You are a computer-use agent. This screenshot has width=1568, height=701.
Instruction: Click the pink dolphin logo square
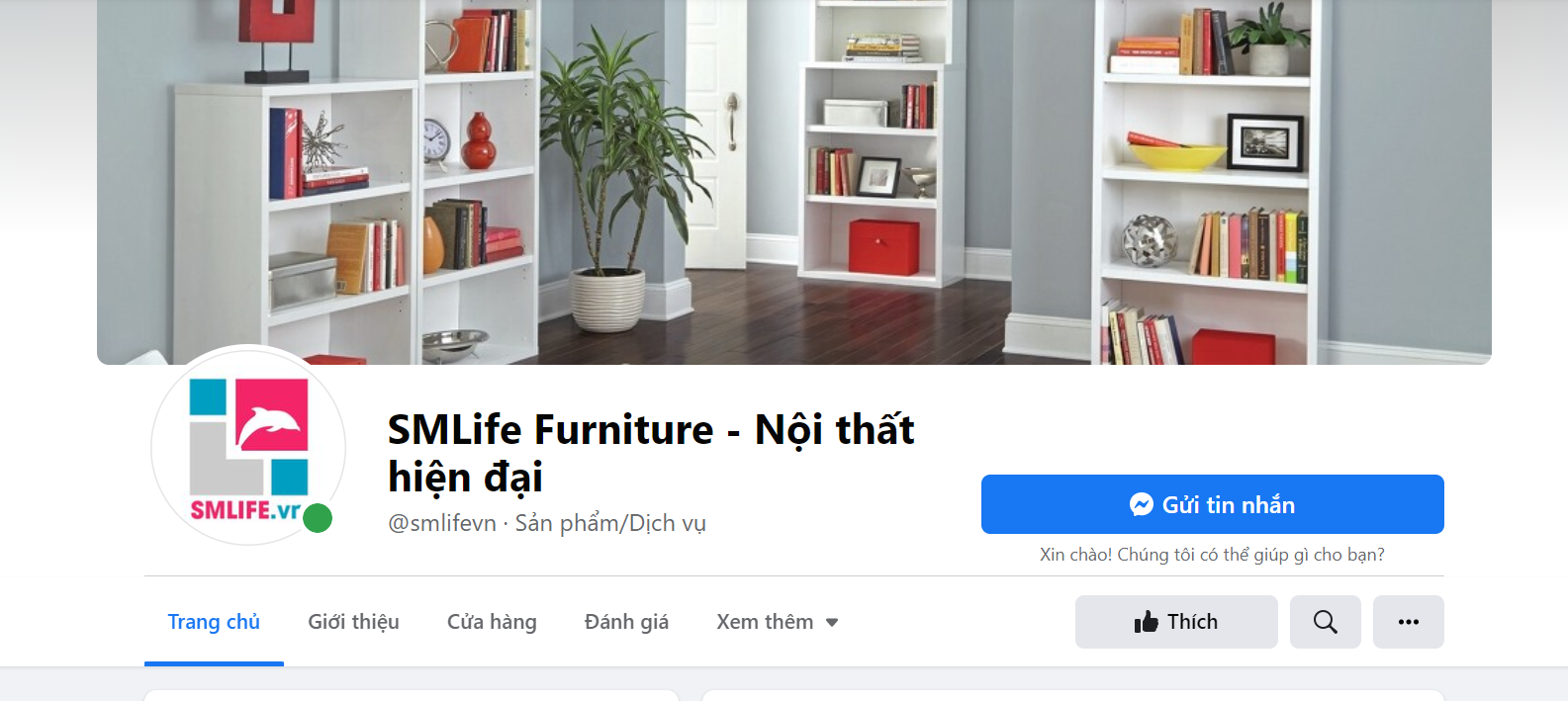[x=272, y=415]
